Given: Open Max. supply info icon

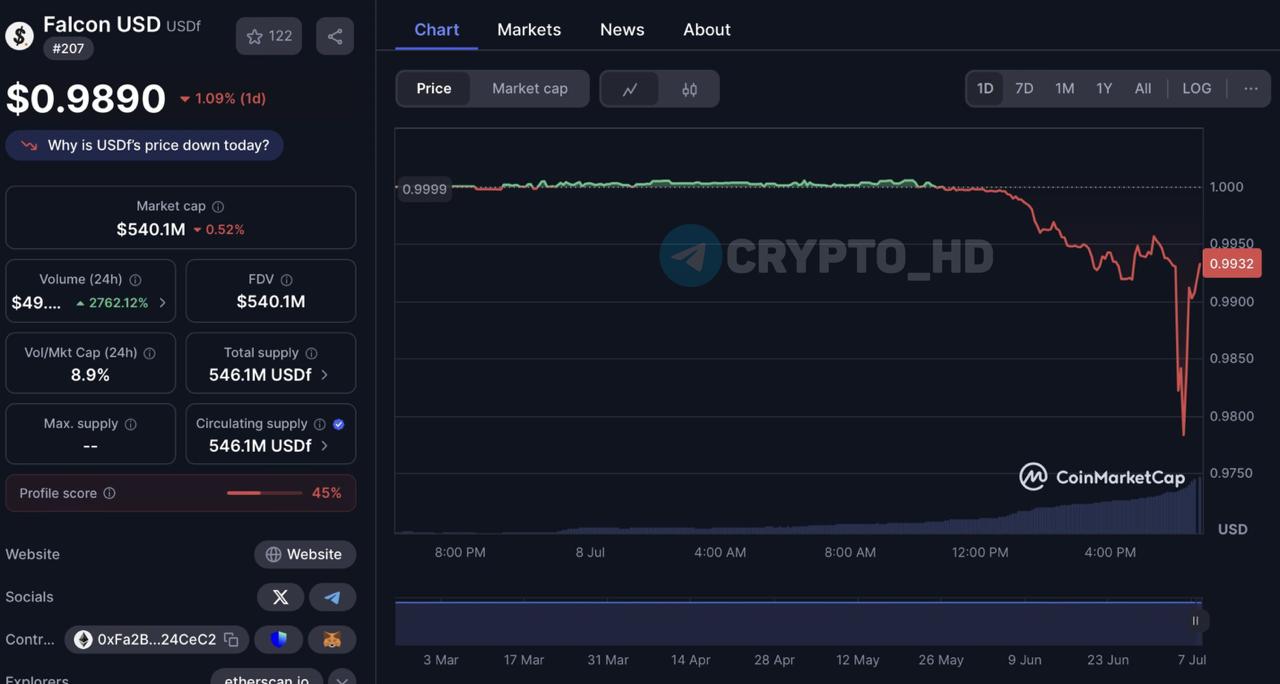Looking at the screenshot, I should [x=130, y=424].
